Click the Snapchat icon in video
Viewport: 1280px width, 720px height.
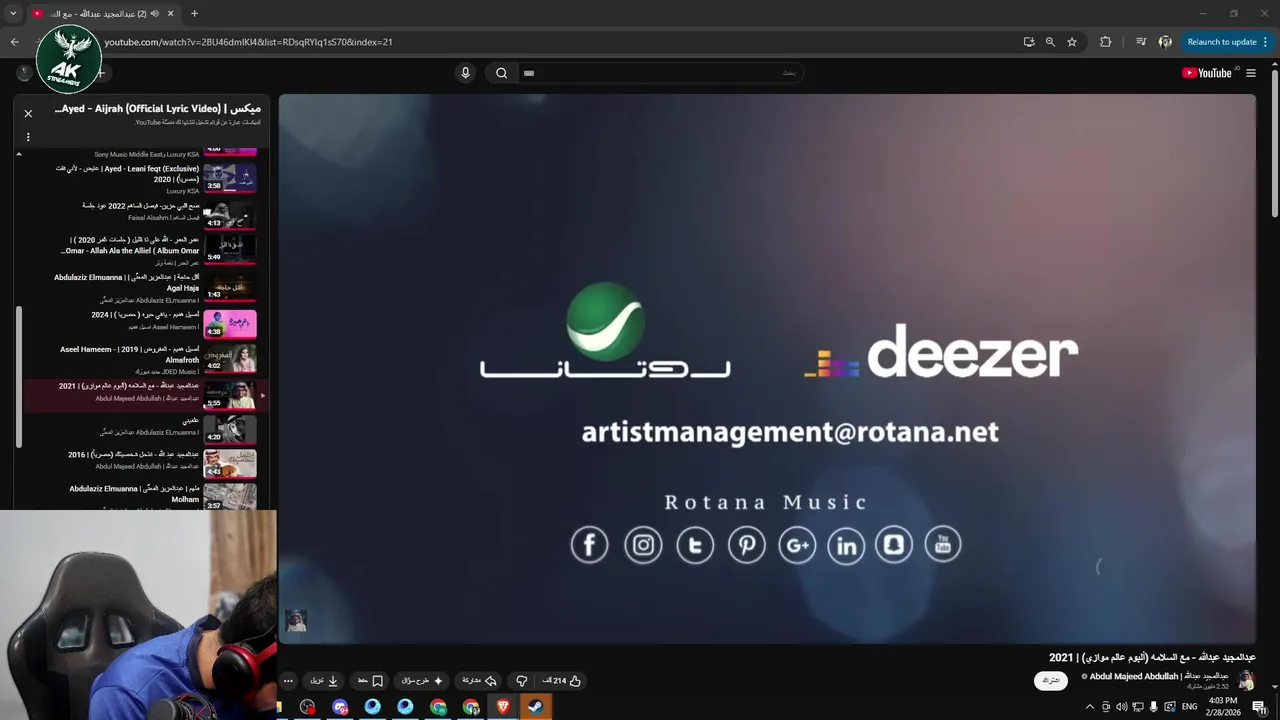[893, 545]
